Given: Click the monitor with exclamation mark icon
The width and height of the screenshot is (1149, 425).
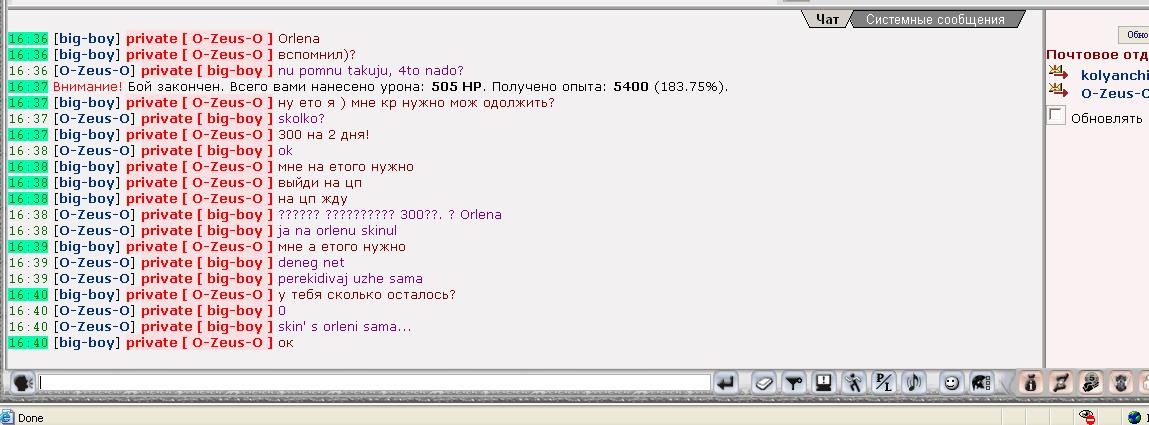Looking at the screenshot, I should pos(824,382).
